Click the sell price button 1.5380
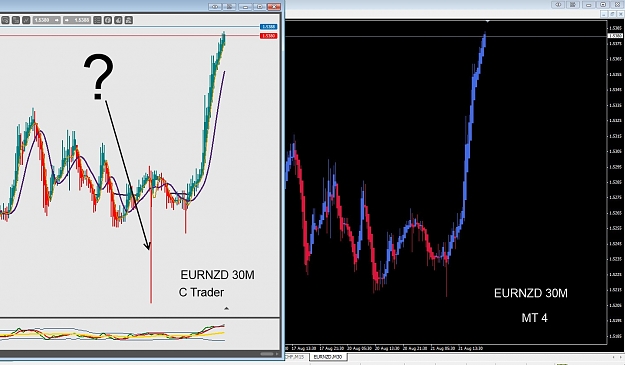 click(47, 20)
